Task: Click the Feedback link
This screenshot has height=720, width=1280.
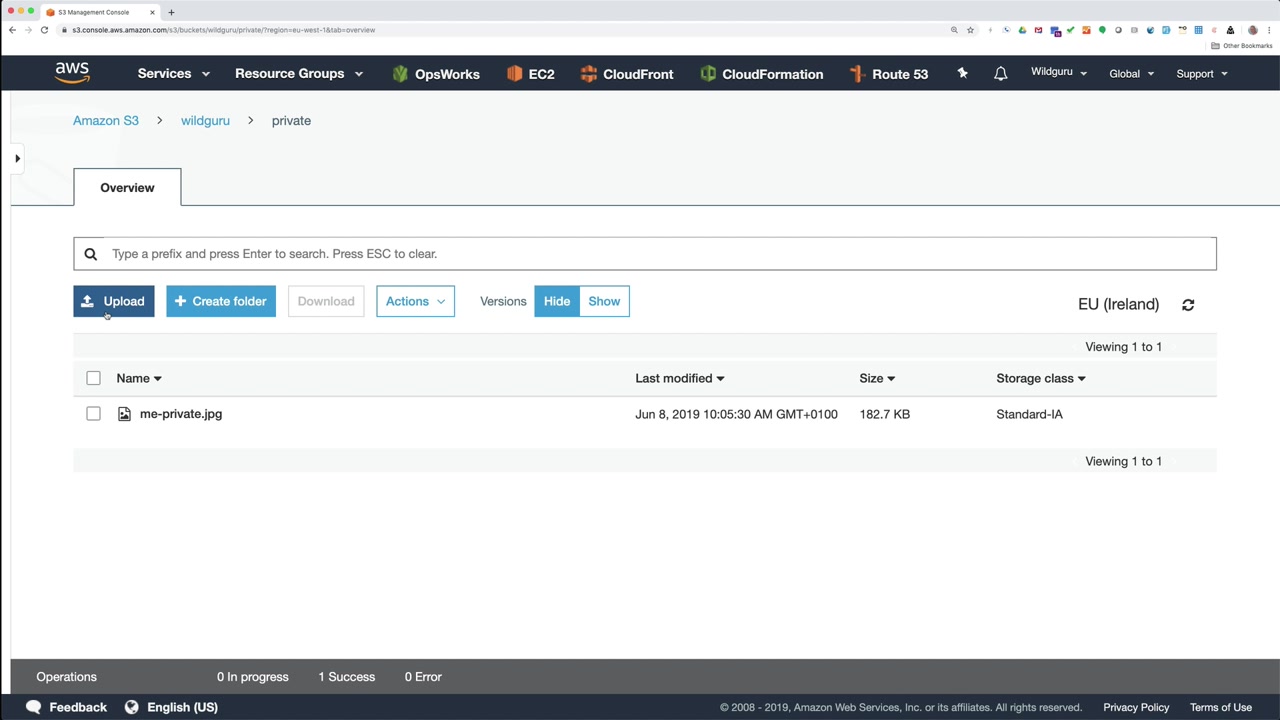Action: click(x=78, y=707)
